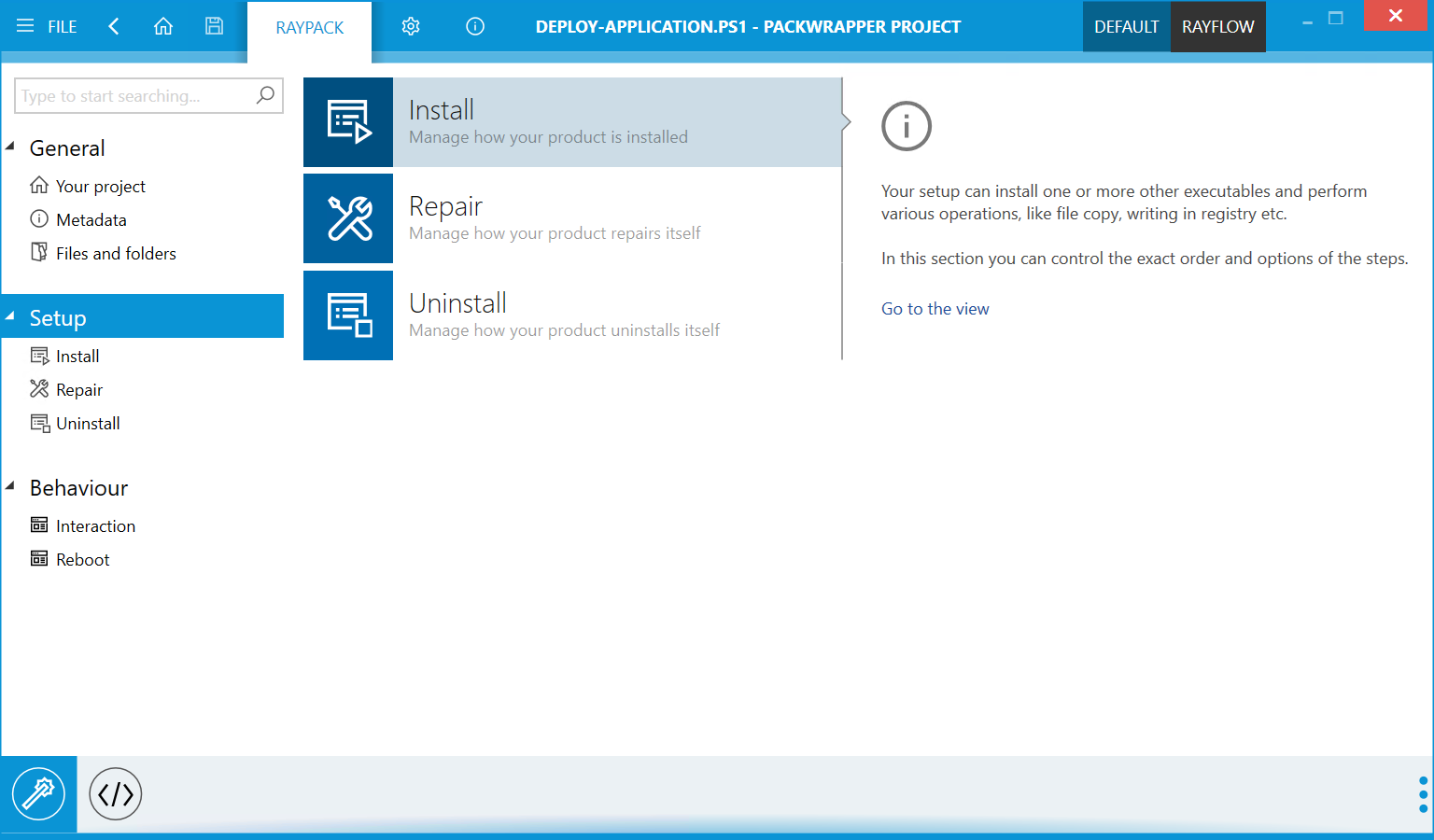Viewport: 1434px width, 840px height.
Task: Select the Install tile icon
Action: point(348,122)
